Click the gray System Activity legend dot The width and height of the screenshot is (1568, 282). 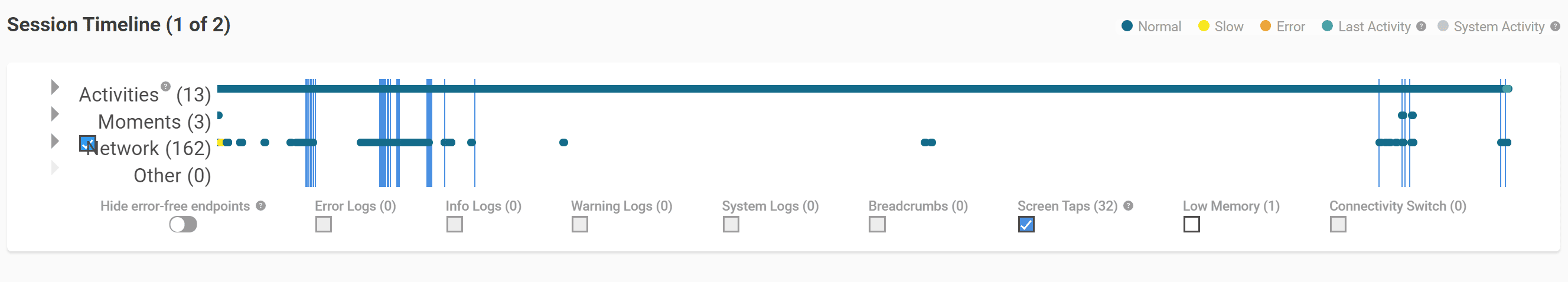click(1443, 26)
